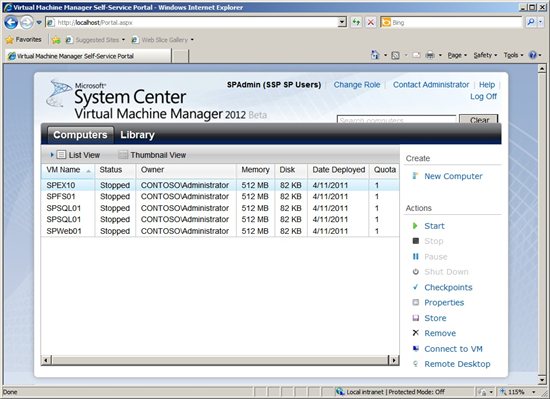Image resolution: width=550 pixels, height=399 pixels.
Task: Select the Library tab
Action: point(137,135)
